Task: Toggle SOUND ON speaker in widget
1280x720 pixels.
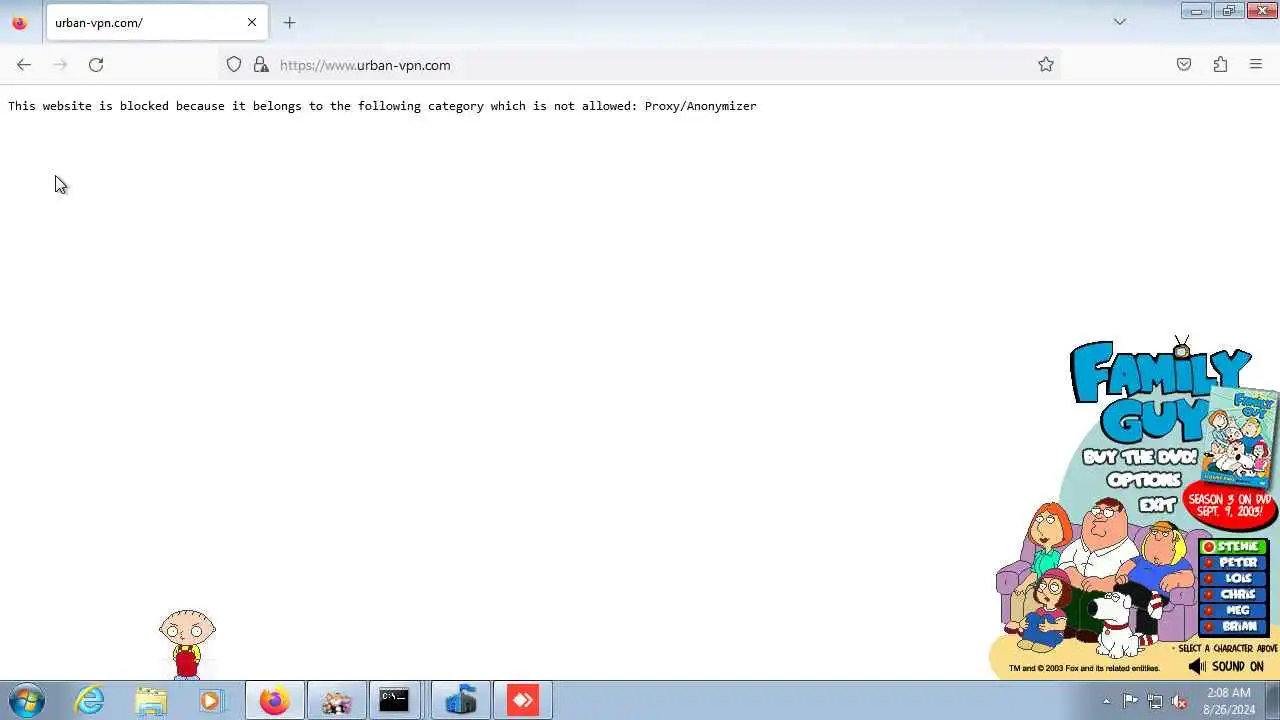Action: (1226, 666)
